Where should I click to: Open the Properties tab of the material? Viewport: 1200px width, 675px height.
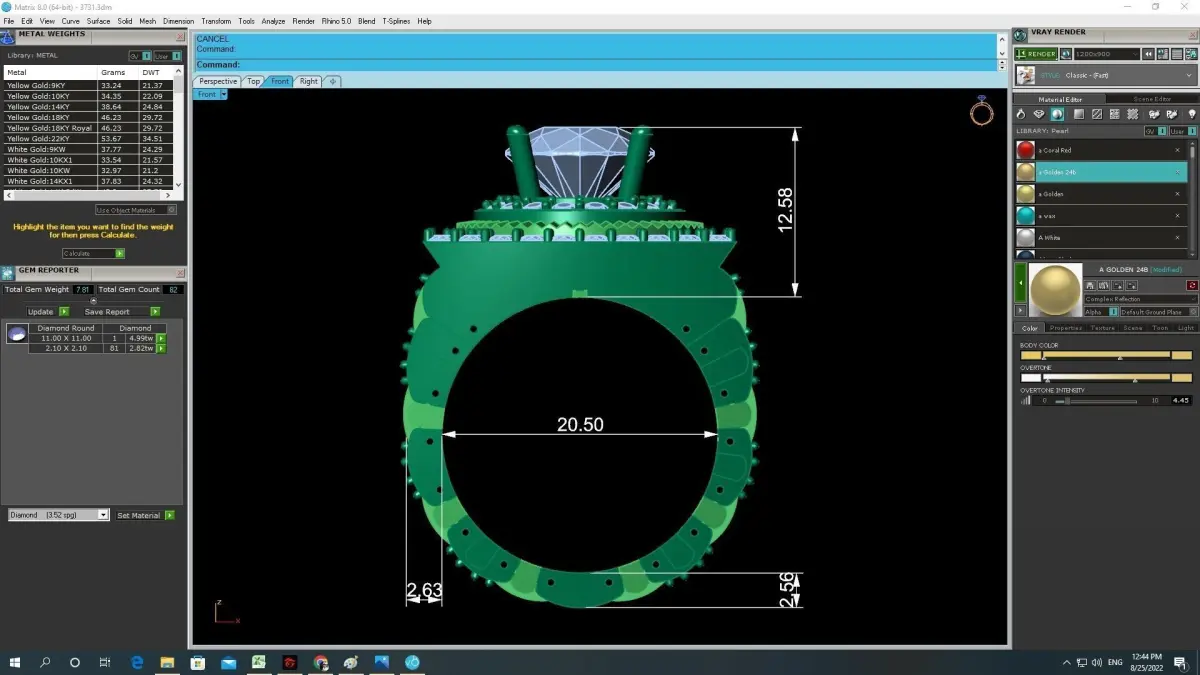coord(1066,328)
